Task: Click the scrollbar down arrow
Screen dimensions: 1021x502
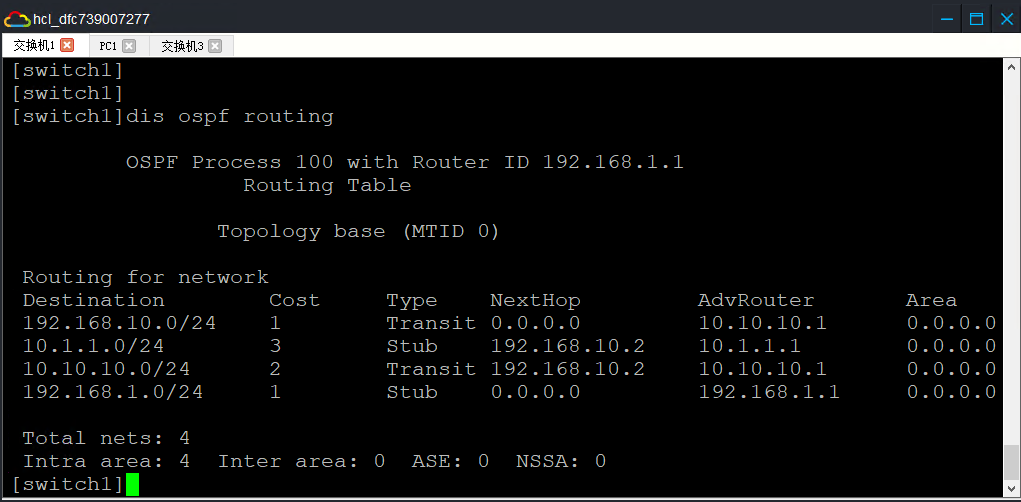Action: 1011,489
